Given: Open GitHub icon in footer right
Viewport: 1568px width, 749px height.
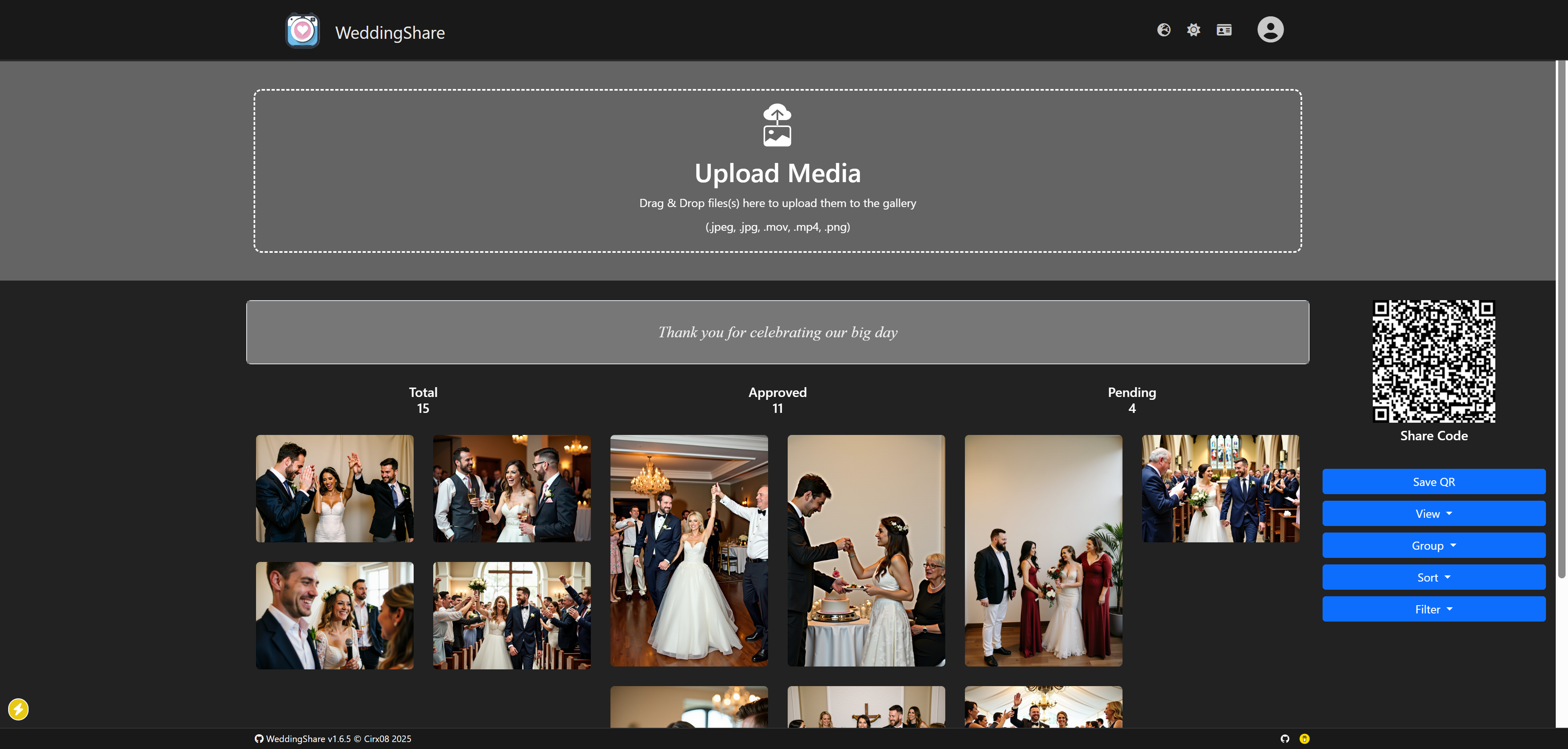Looking at the screenshot, I should coord(1284,739).
